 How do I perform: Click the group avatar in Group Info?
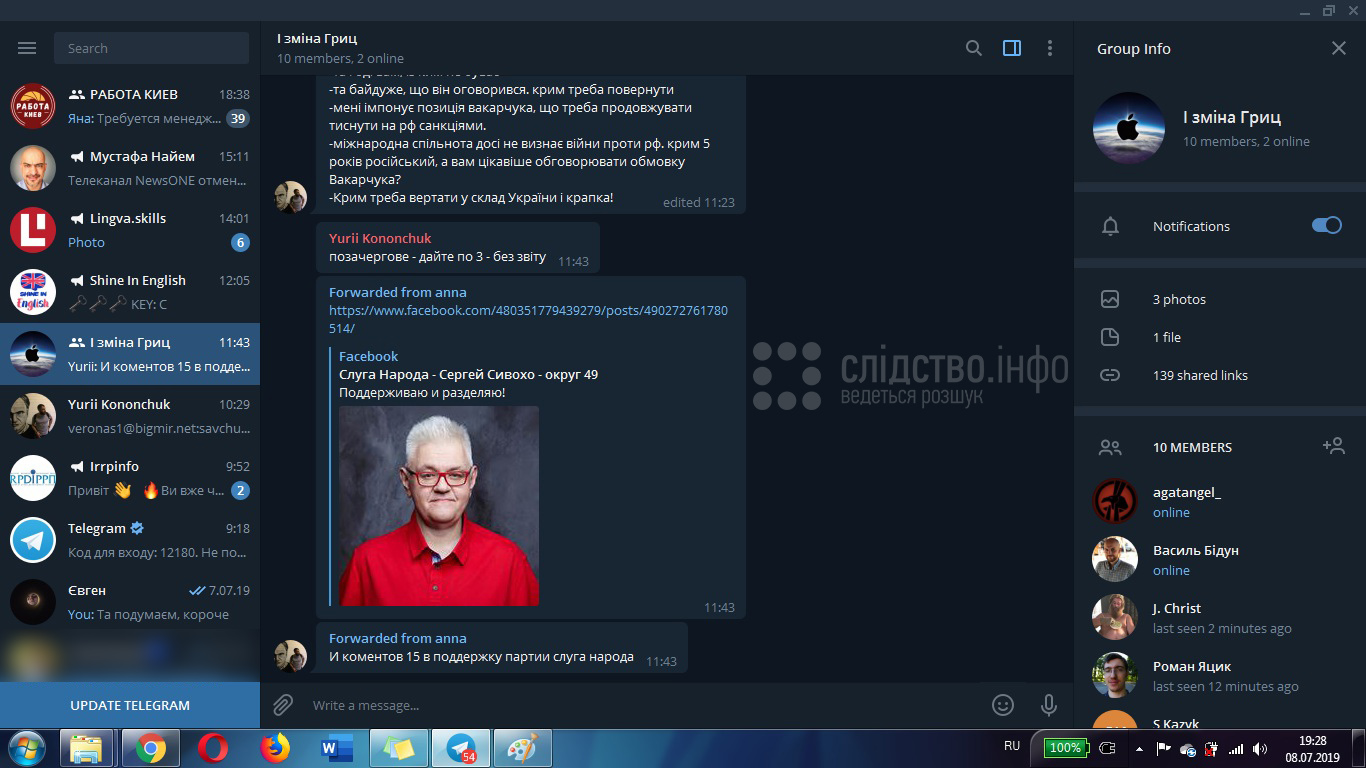pyautogui.click(x=1129, y=128)
